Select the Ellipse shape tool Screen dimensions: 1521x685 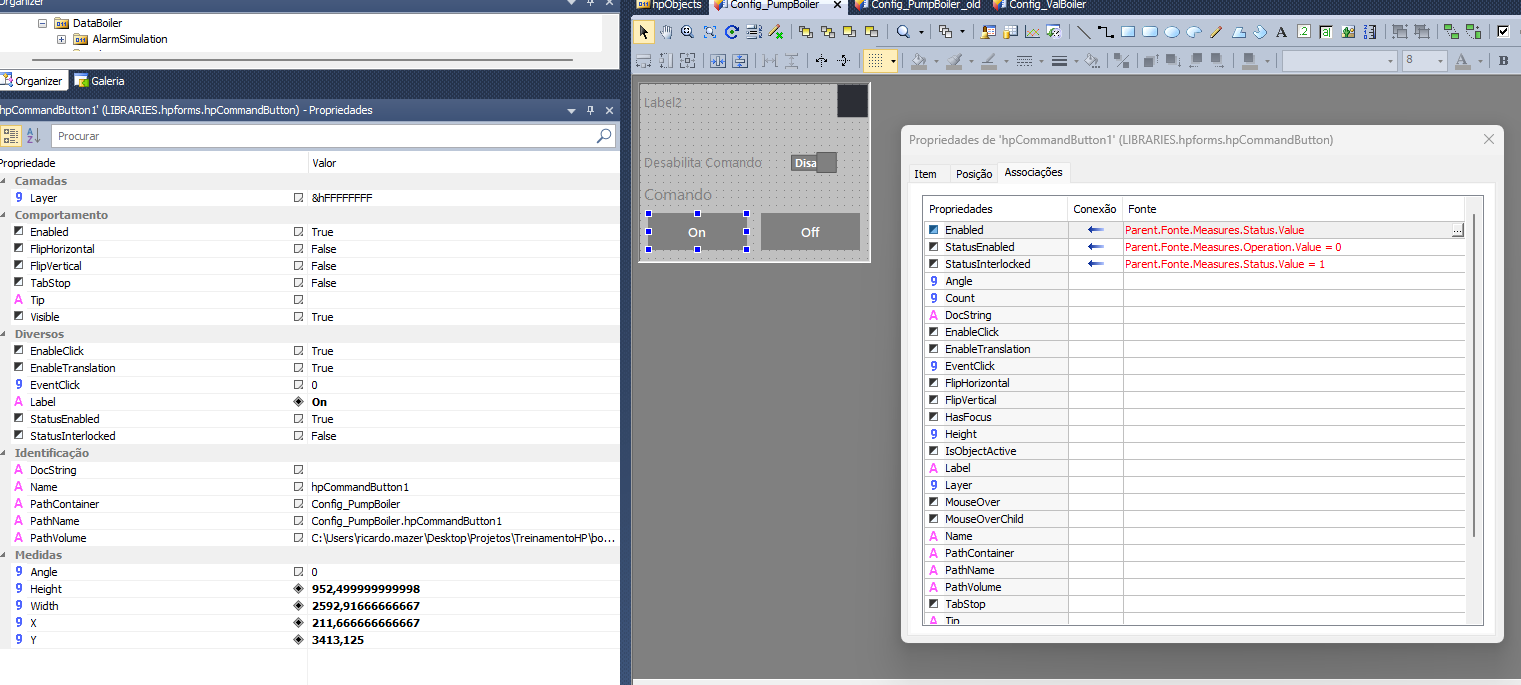click(x=1172, y=32)
